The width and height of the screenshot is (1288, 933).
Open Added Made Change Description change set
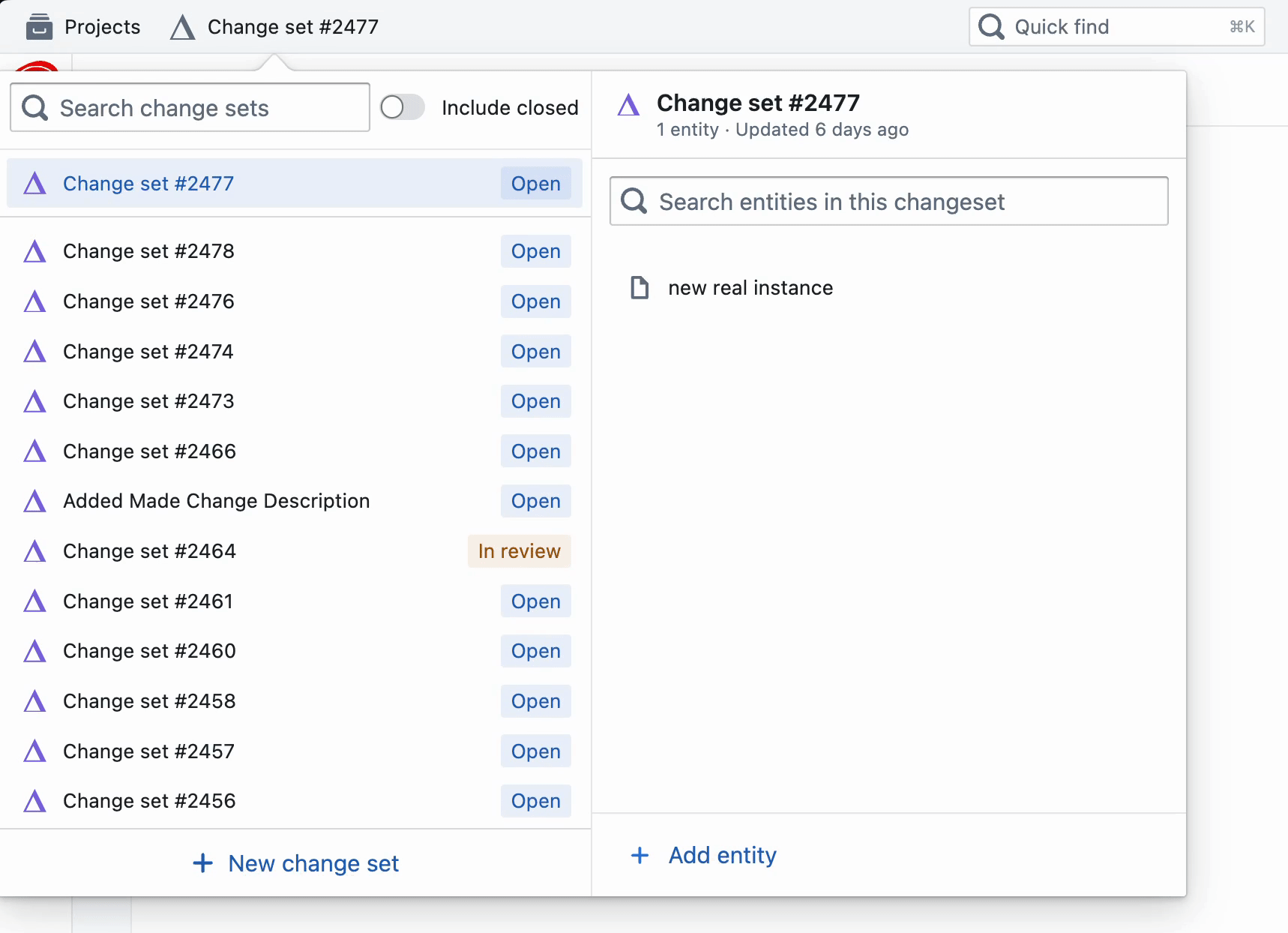[x=216, y=501]
